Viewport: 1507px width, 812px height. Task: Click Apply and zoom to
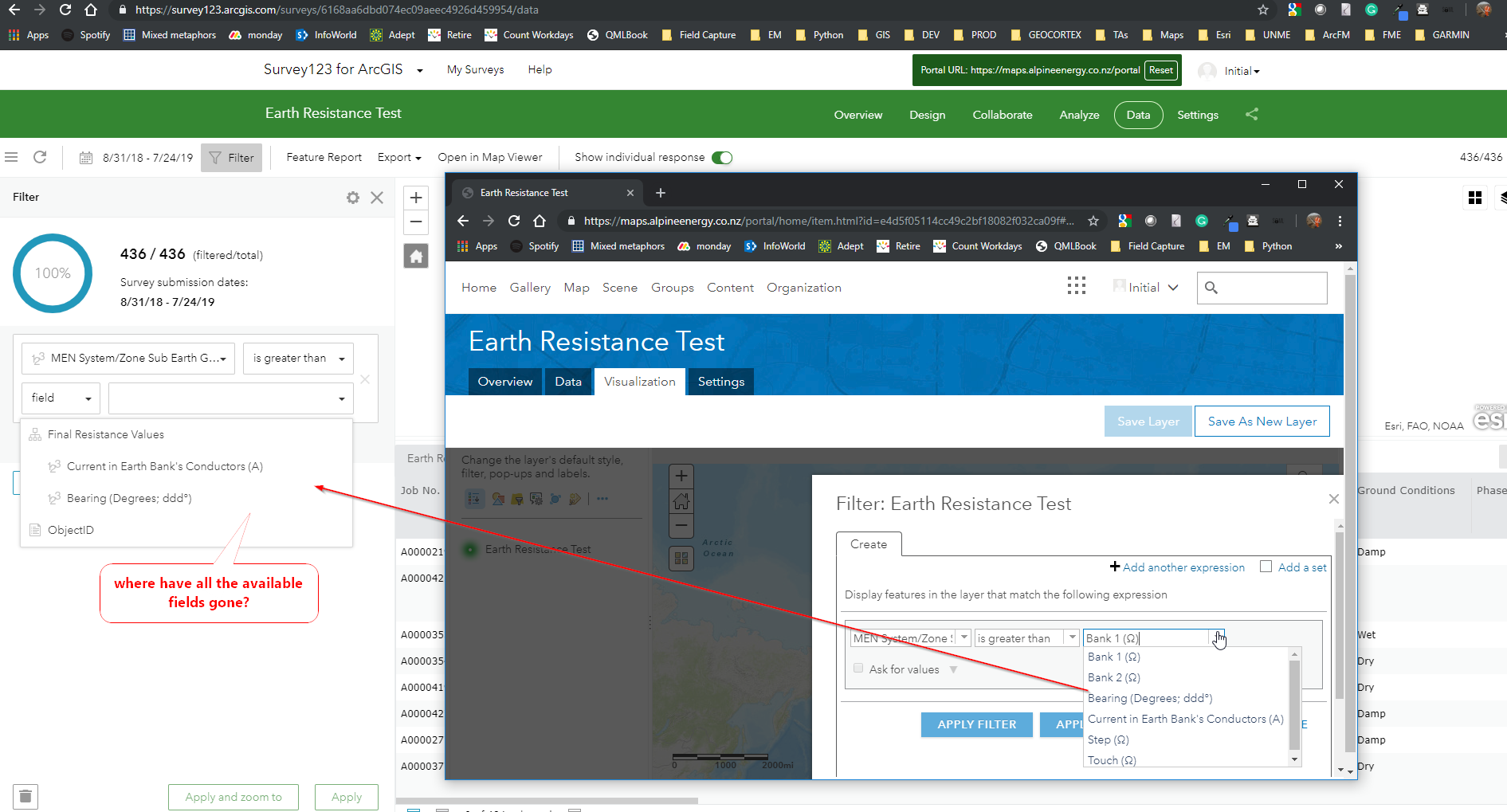[x=234, y=797]
